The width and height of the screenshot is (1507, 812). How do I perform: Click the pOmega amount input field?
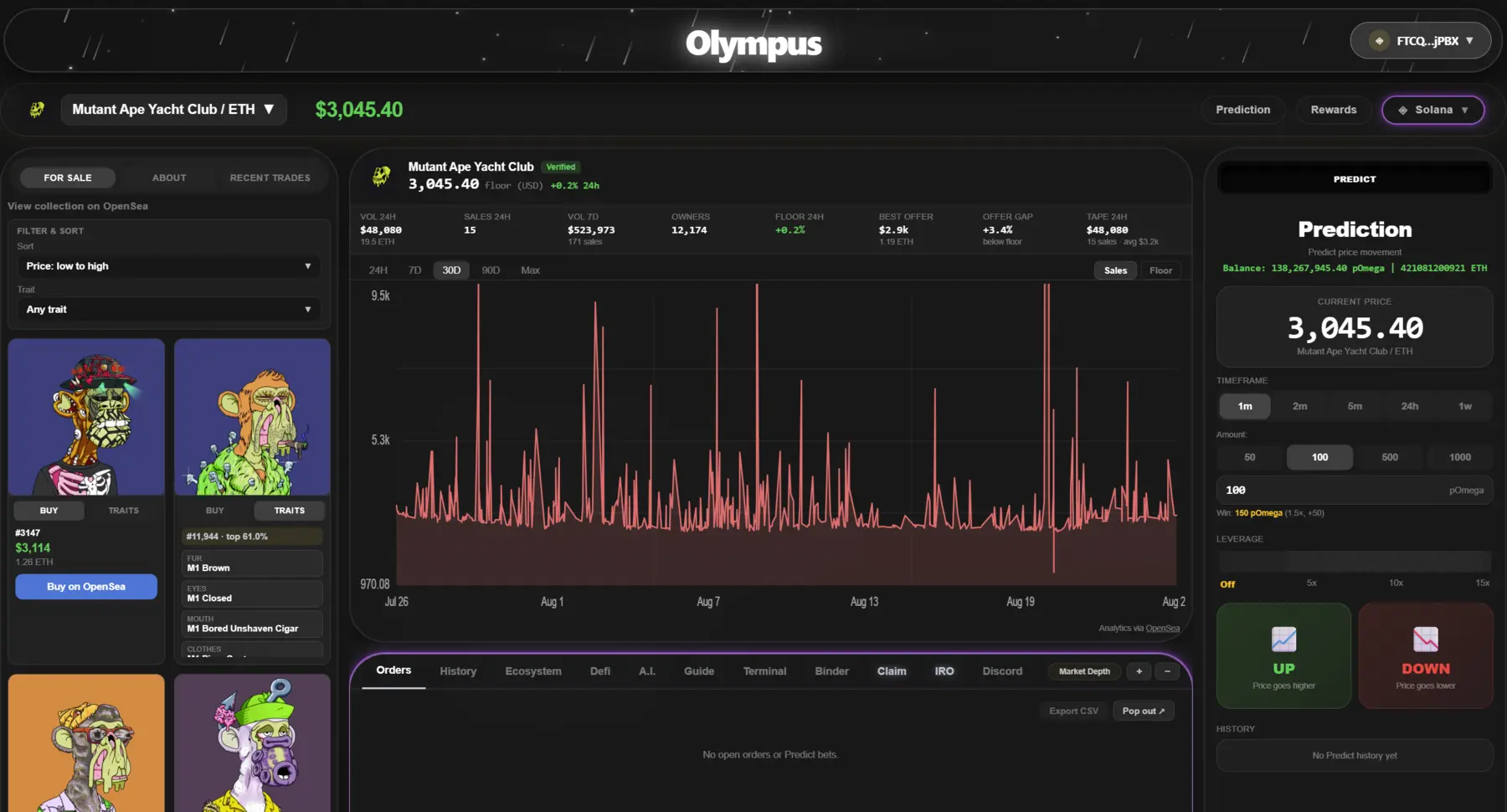[x=1355, y=491]
